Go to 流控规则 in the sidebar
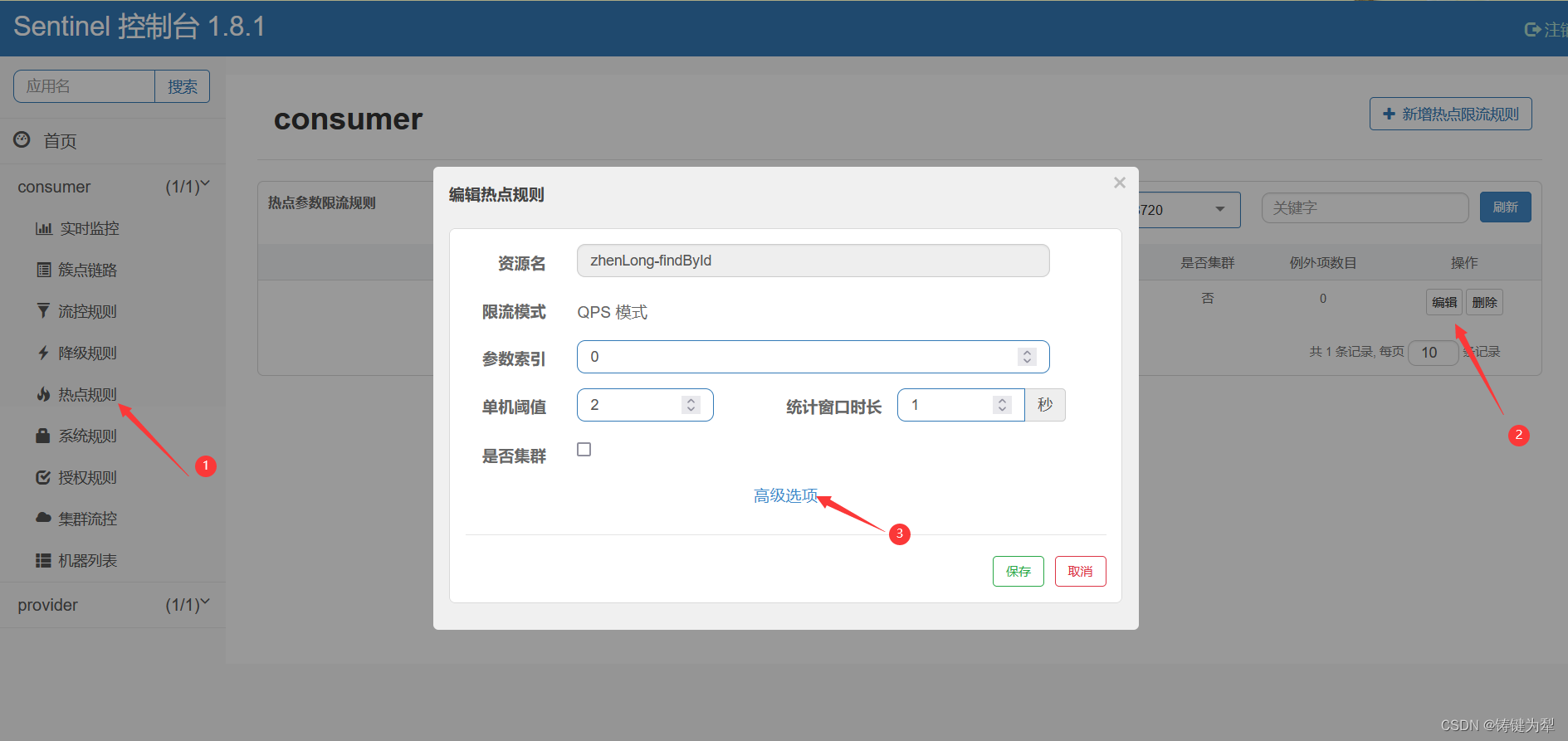Screen dimensions: 1568x741 tap(87, 311)
